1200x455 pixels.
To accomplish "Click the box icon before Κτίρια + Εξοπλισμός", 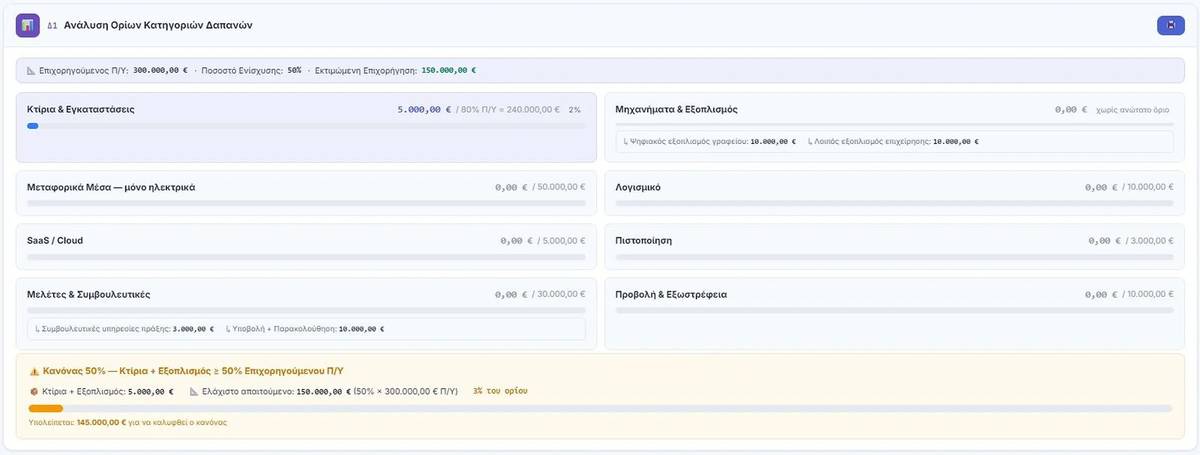I will (34, 391).
